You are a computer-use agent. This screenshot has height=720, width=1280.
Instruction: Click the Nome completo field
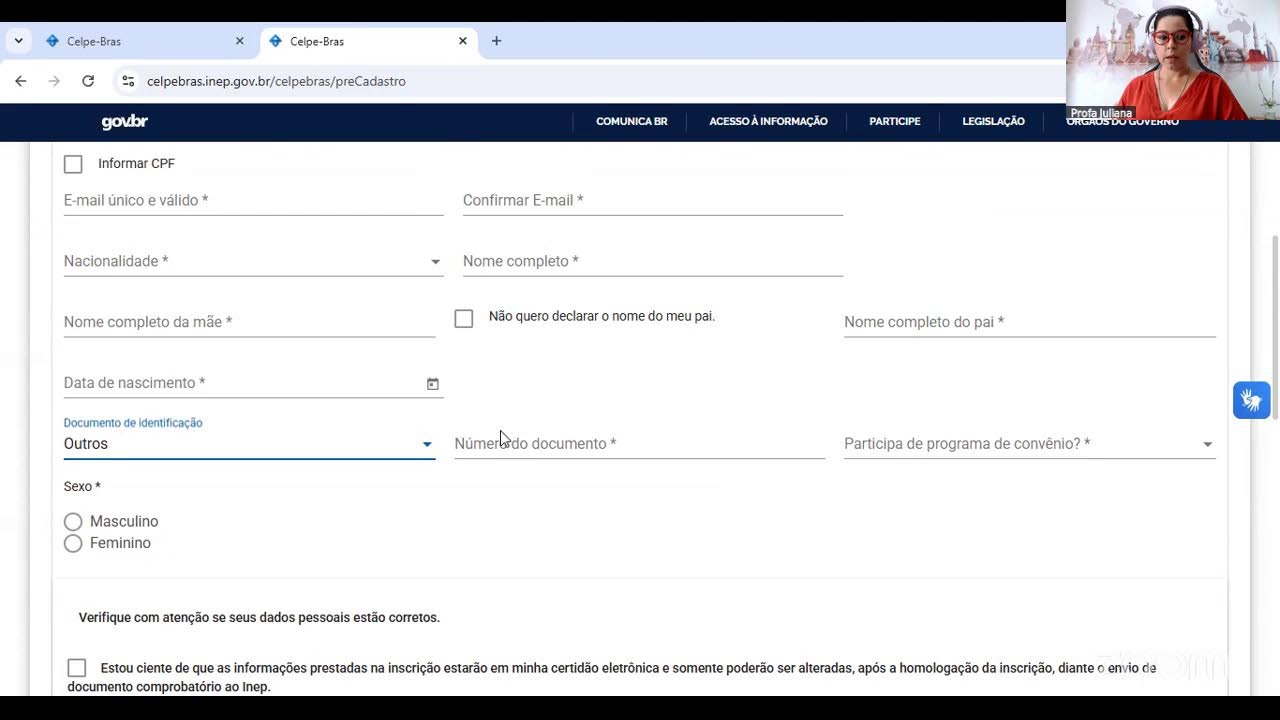pyautogui.click(x=652, y=261)
